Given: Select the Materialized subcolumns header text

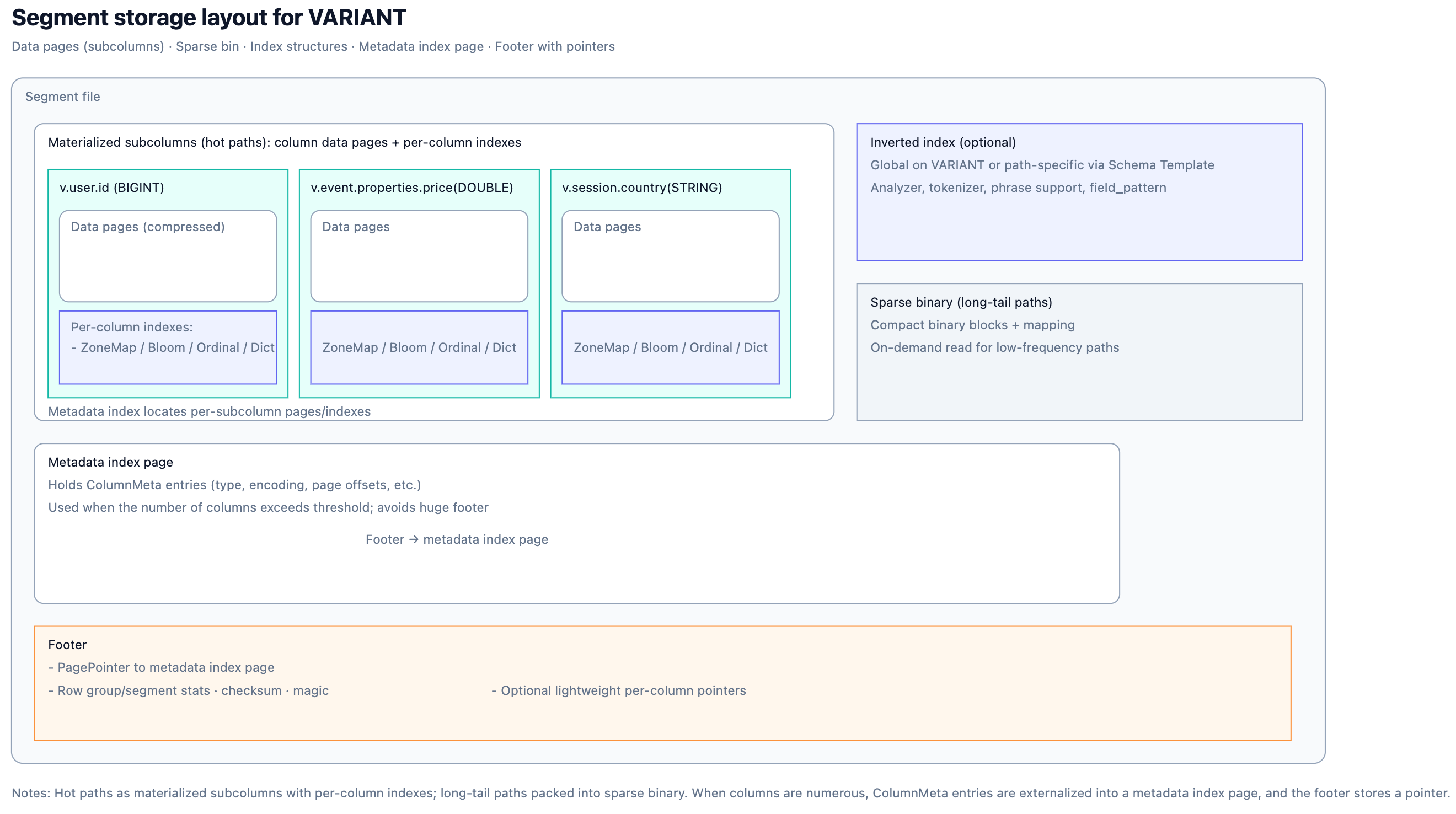Looking at the screenshot, I should click(286, 142).
